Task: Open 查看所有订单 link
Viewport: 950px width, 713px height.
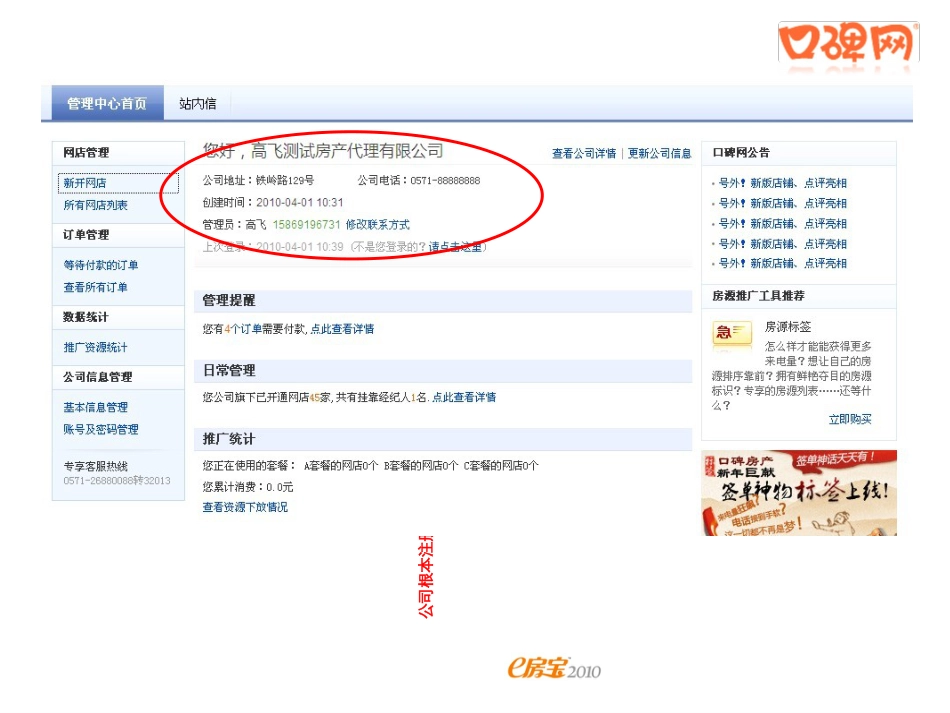Action: pyautogui.click(x=95, y=287)
